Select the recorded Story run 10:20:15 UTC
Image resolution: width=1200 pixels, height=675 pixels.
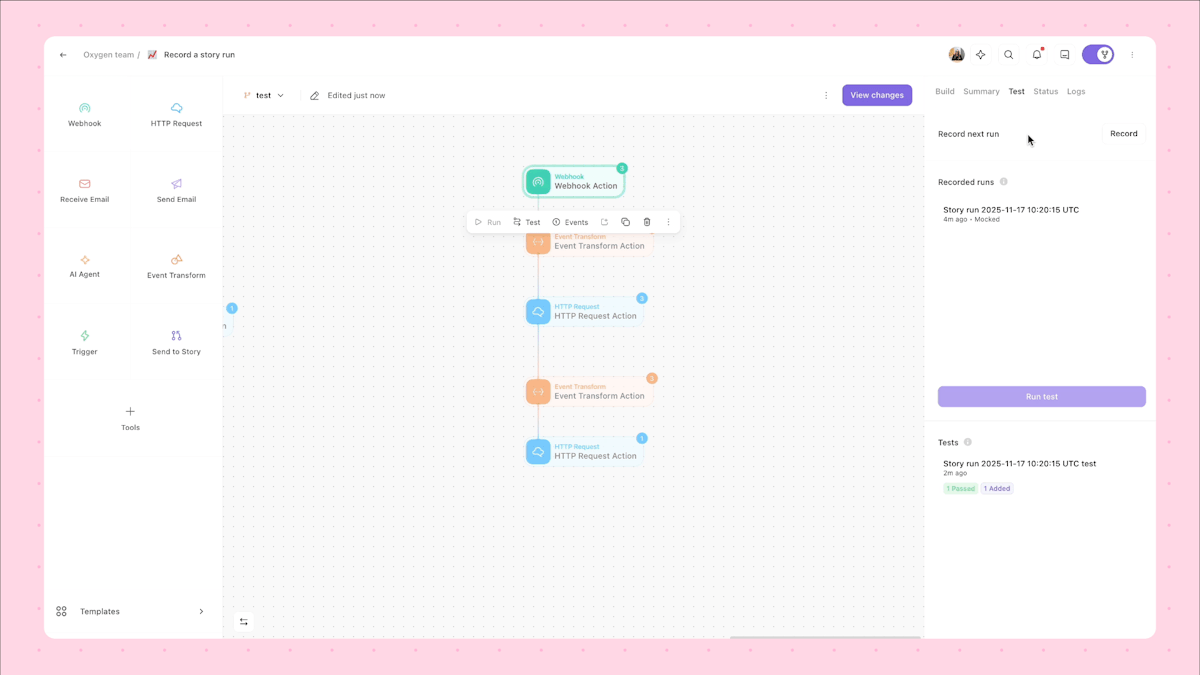1041,214
